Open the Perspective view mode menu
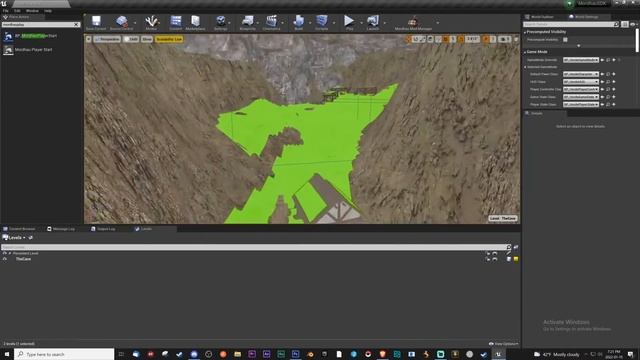This screenshot has height=360, width=640. 107,39
